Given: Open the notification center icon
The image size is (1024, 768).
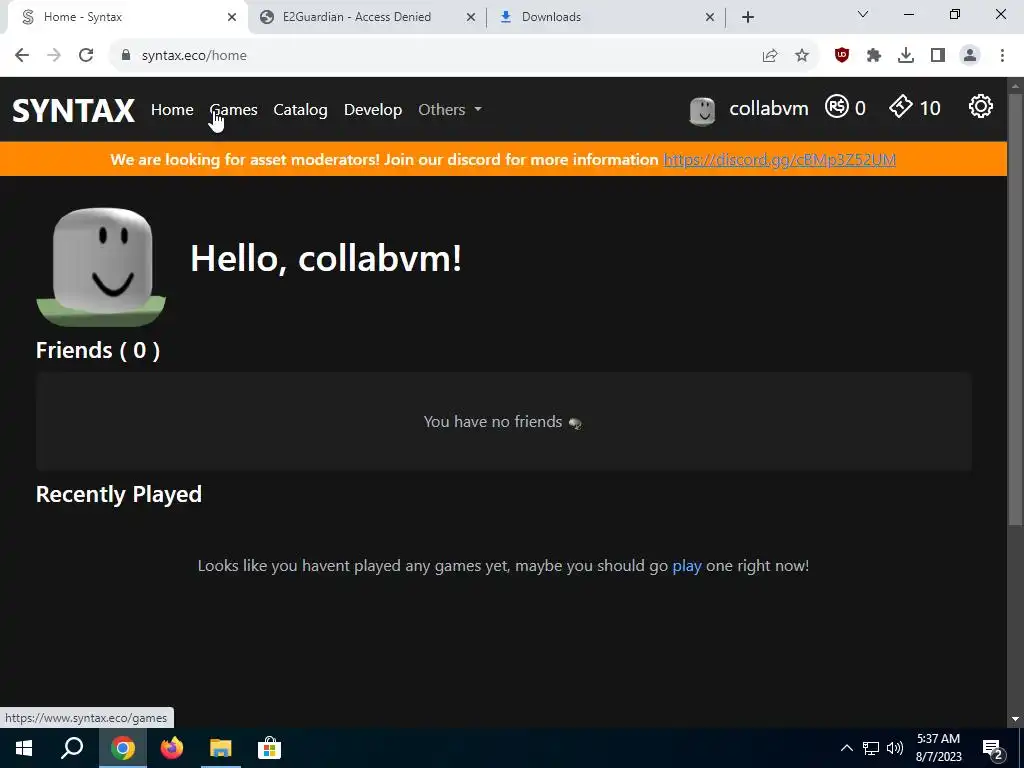Looking at the screenshot, I should pyautogui.click(x=993, y=748).
